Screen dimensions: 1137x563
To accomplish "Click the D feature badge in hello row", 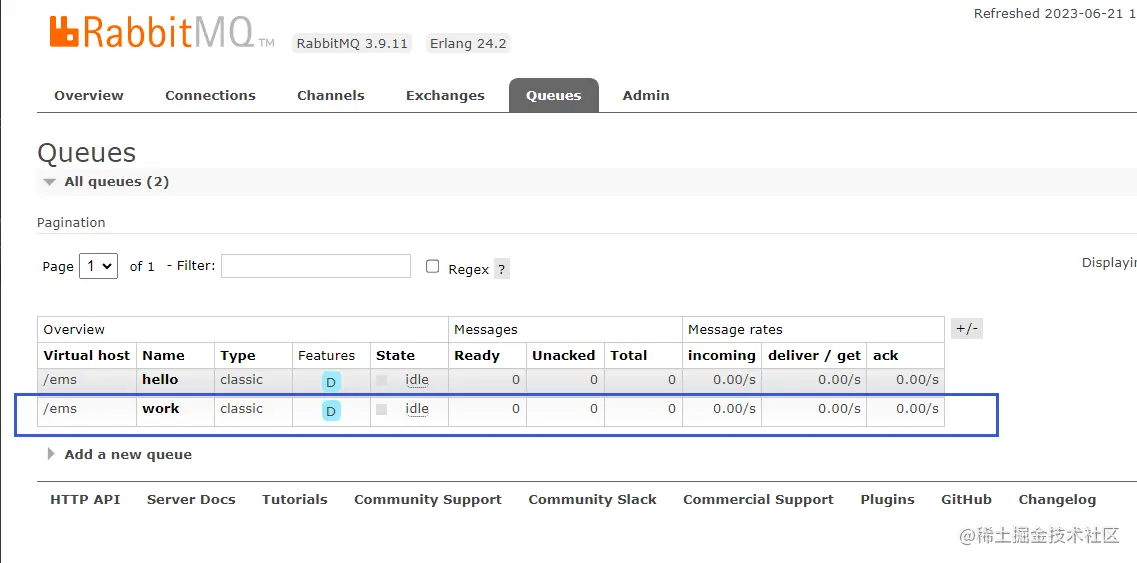I will [x=331, y=382].
